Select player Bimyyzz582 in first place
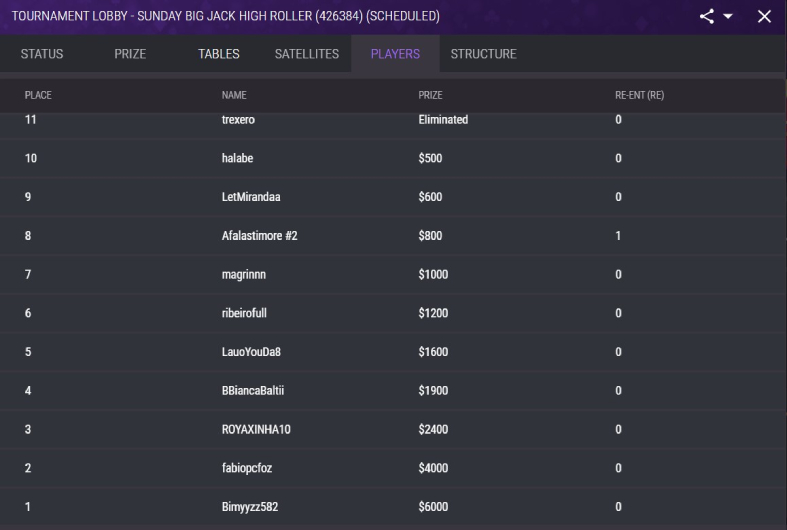Screen dimensions: 787x530 (x=393, y=507)
